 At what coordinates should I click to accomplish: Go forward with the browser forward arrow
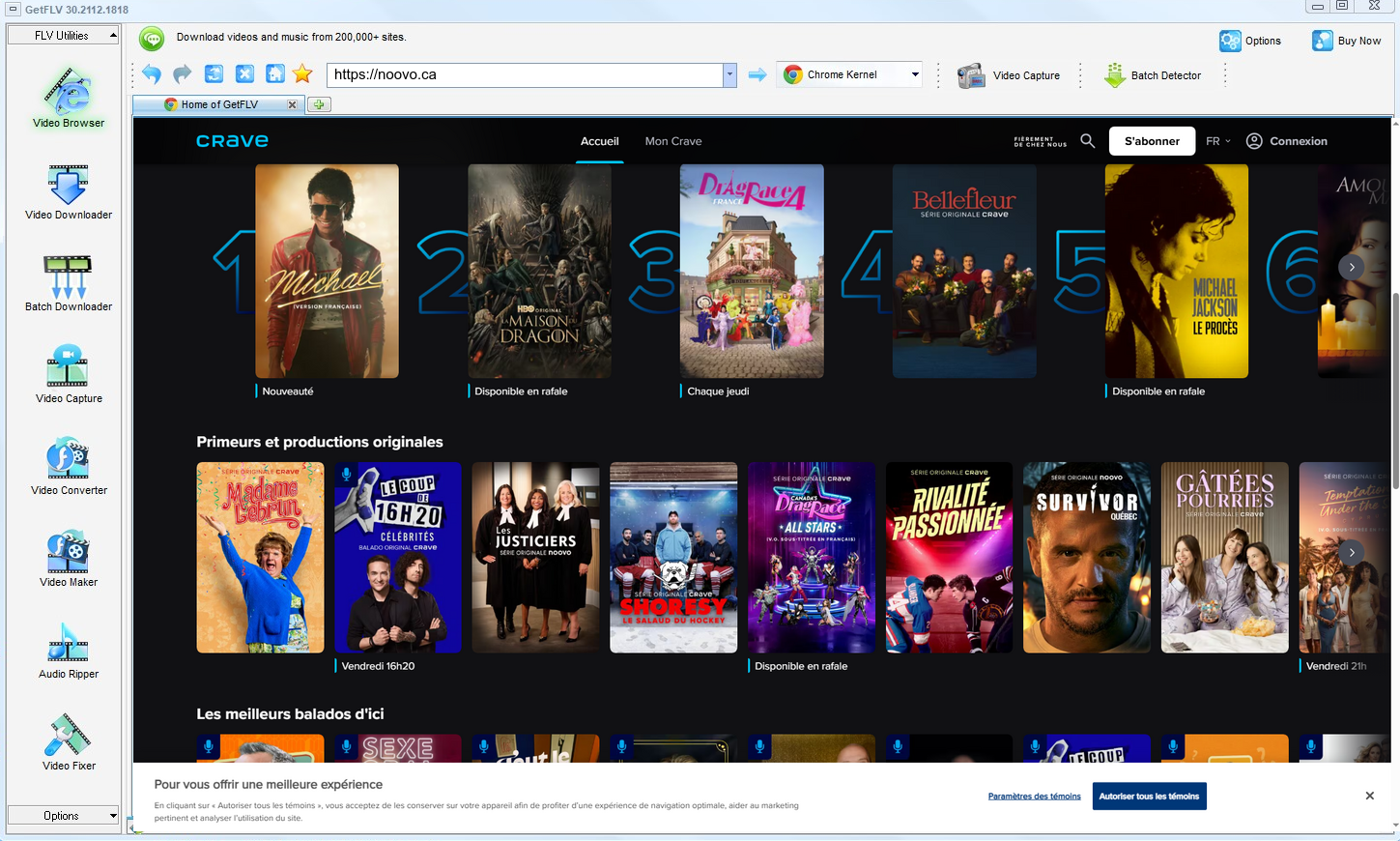(183, 74)
